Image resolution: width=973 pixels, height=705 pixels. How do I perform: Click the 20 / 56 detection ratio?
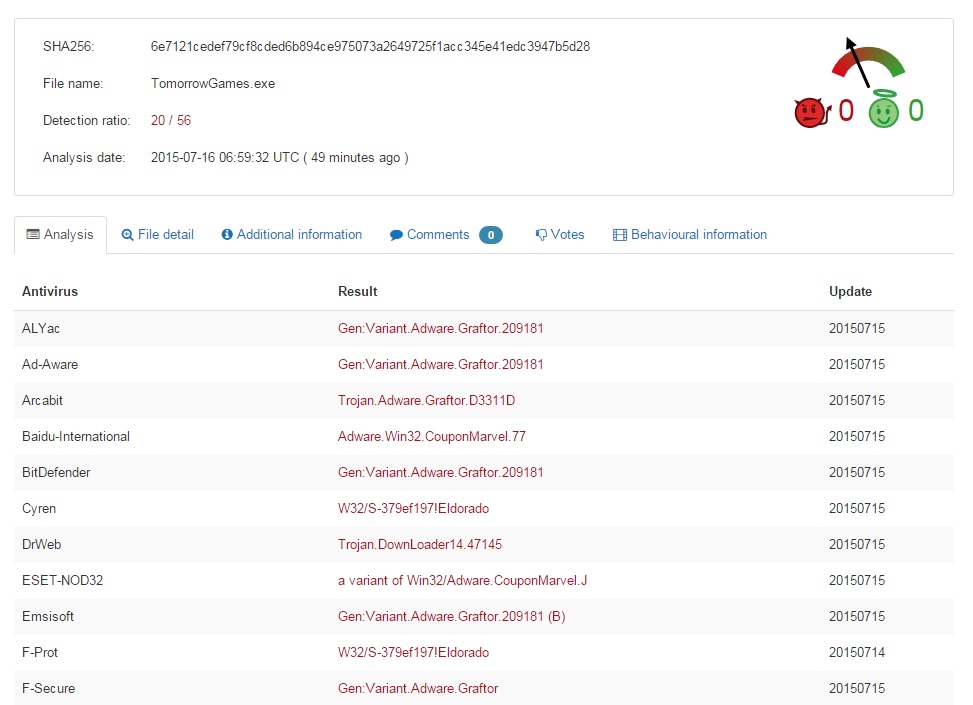[x=171, y=120]
